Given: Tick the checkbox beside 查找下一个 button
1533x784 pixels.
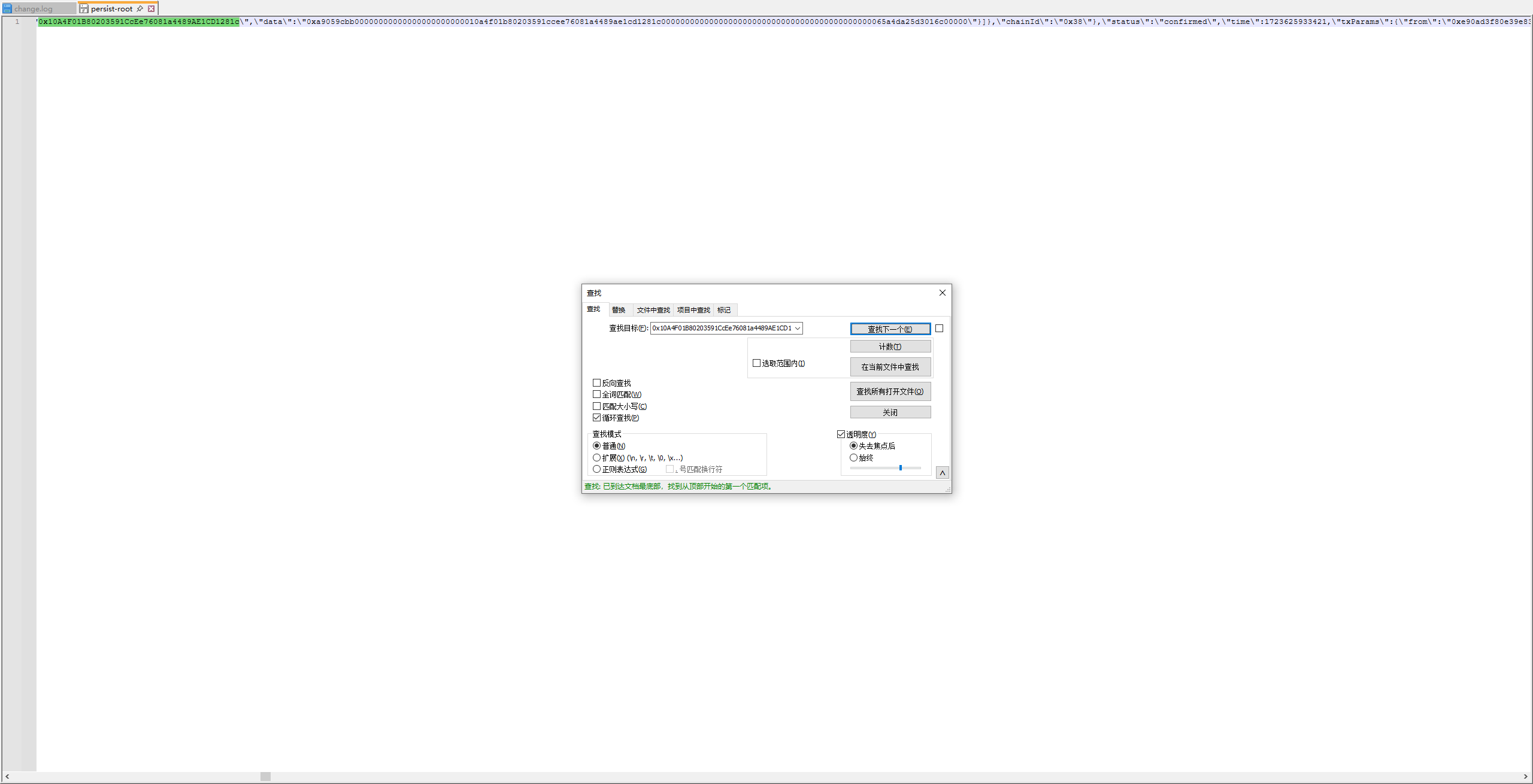Looking at the screenshot, I should (x=939, y=329).
